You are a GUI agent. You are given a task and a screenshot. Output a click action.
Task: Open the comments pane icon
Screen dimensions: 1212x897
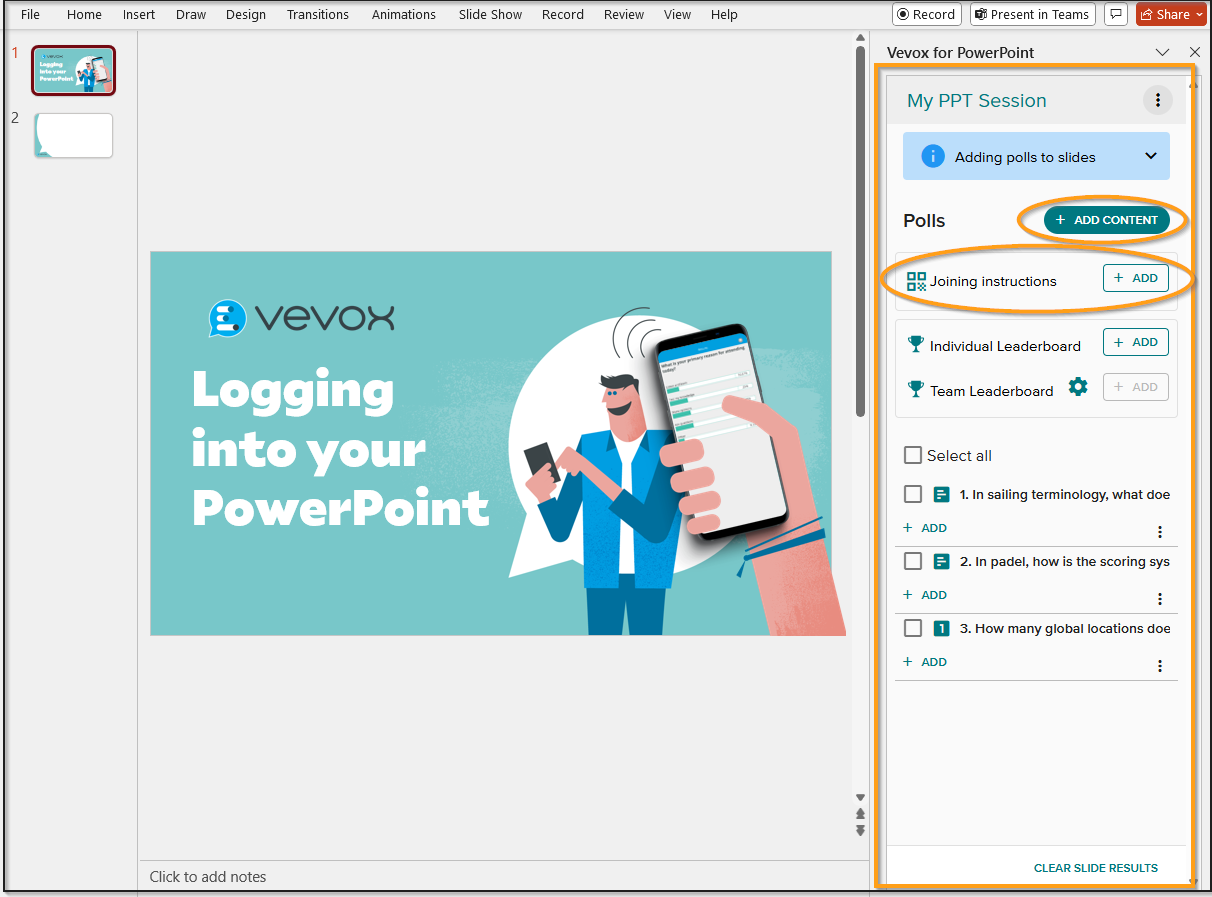point(1117,14)
